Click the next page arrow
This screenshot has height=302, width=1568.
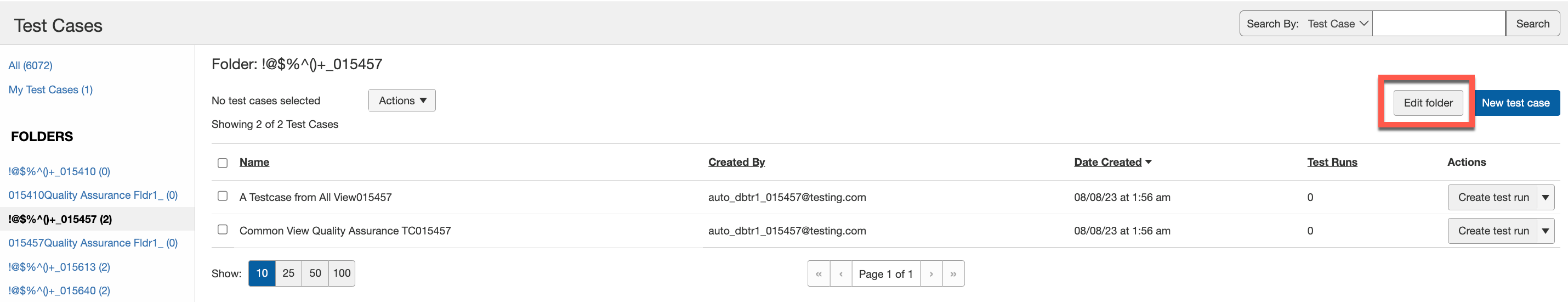931,274
